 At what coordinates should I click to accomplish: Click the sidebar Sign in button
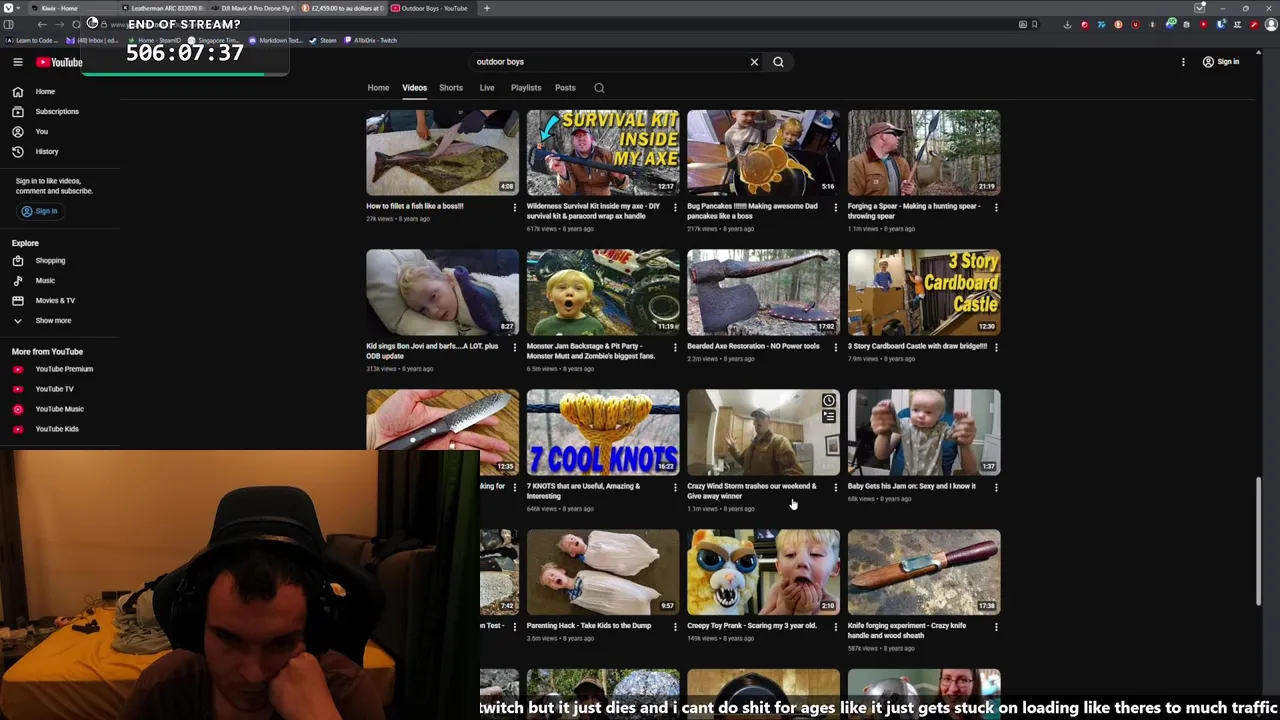click(40, 211)
